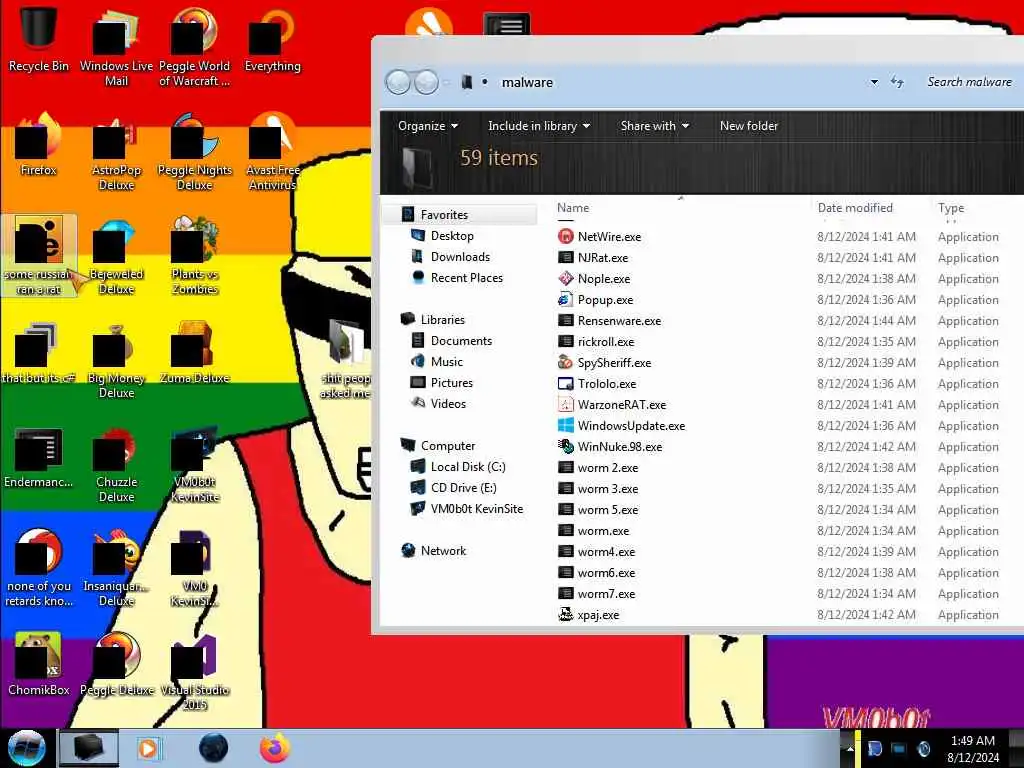Open Avast Free Antivirus desktop icon
The image size is (1024, 768).
272,152
